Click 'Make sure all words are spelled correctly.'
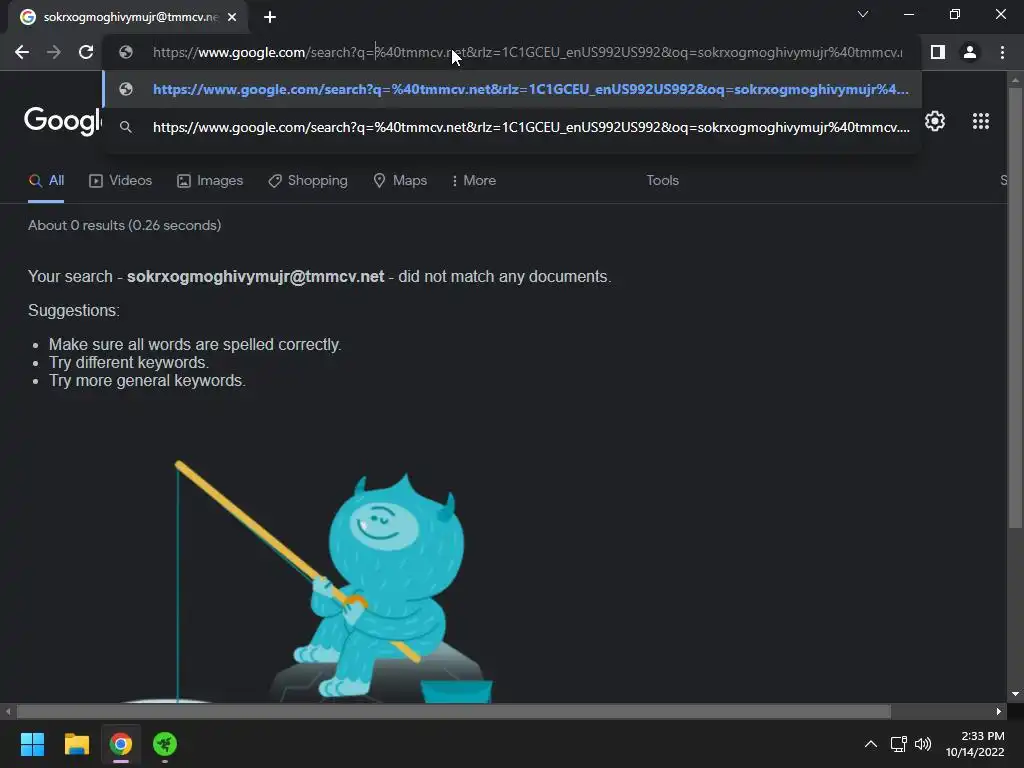1024x768 pixels. tap(195, 345)
